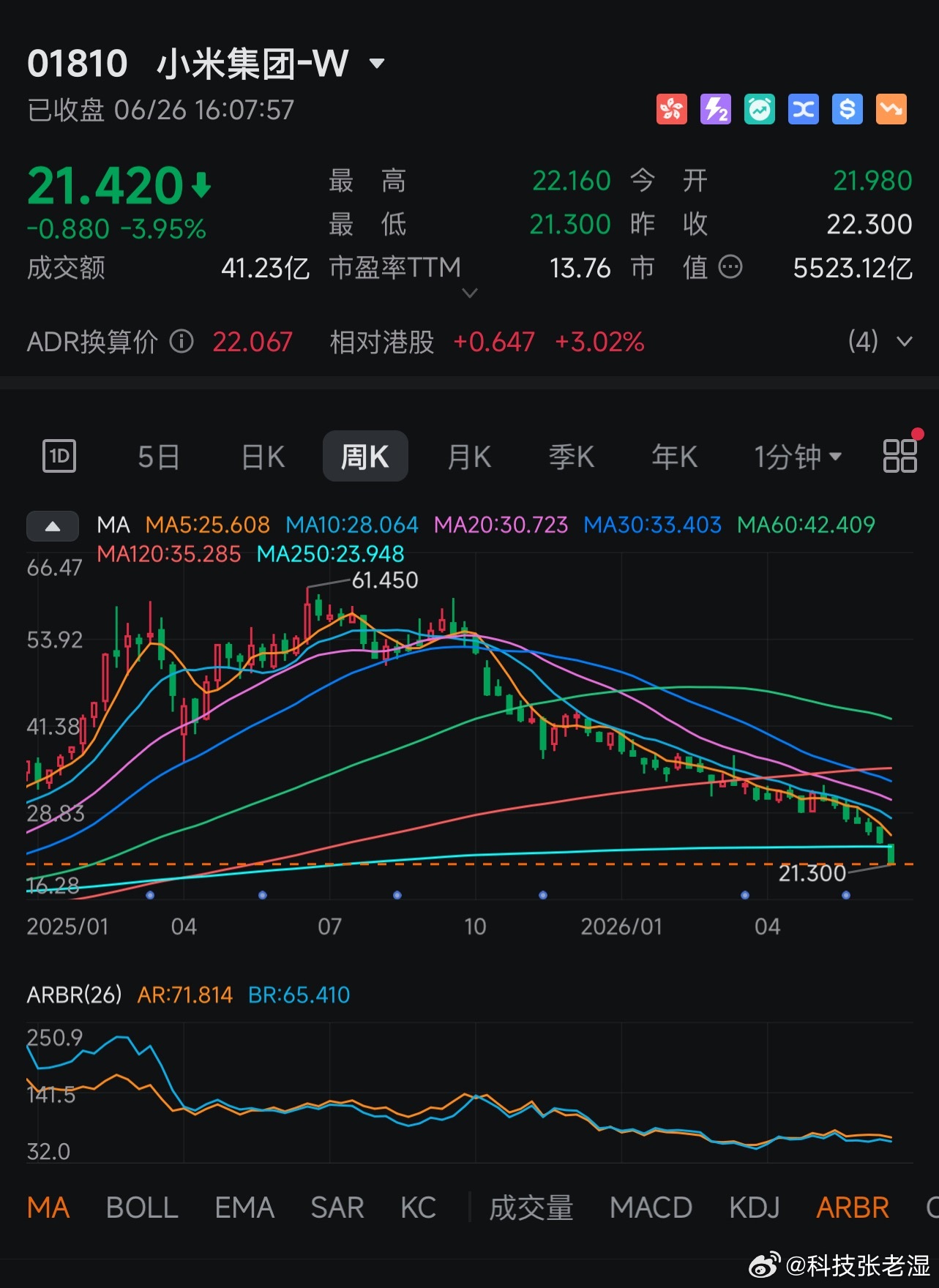Viewport: 939px width, 1288px height.
Task: Tap the MA5:25.608 legend value
Action: pyautogui.click(x=207, y=525)
